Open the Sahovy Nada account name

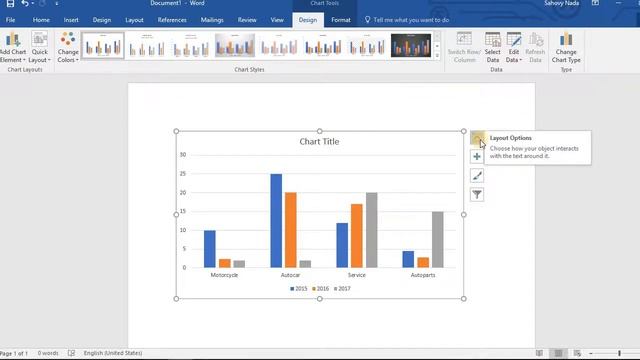click(x=562, y=3)
